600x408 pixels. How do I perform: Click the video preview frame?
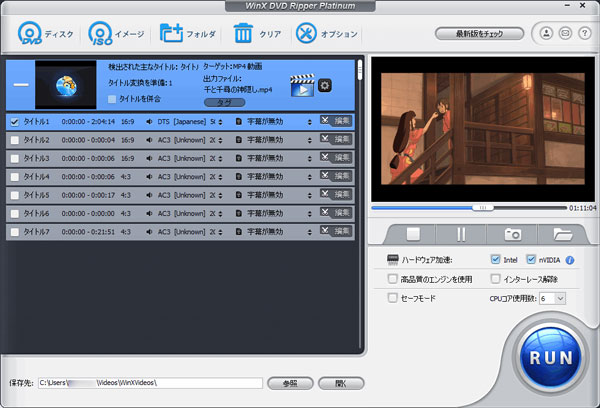(483, 129)
